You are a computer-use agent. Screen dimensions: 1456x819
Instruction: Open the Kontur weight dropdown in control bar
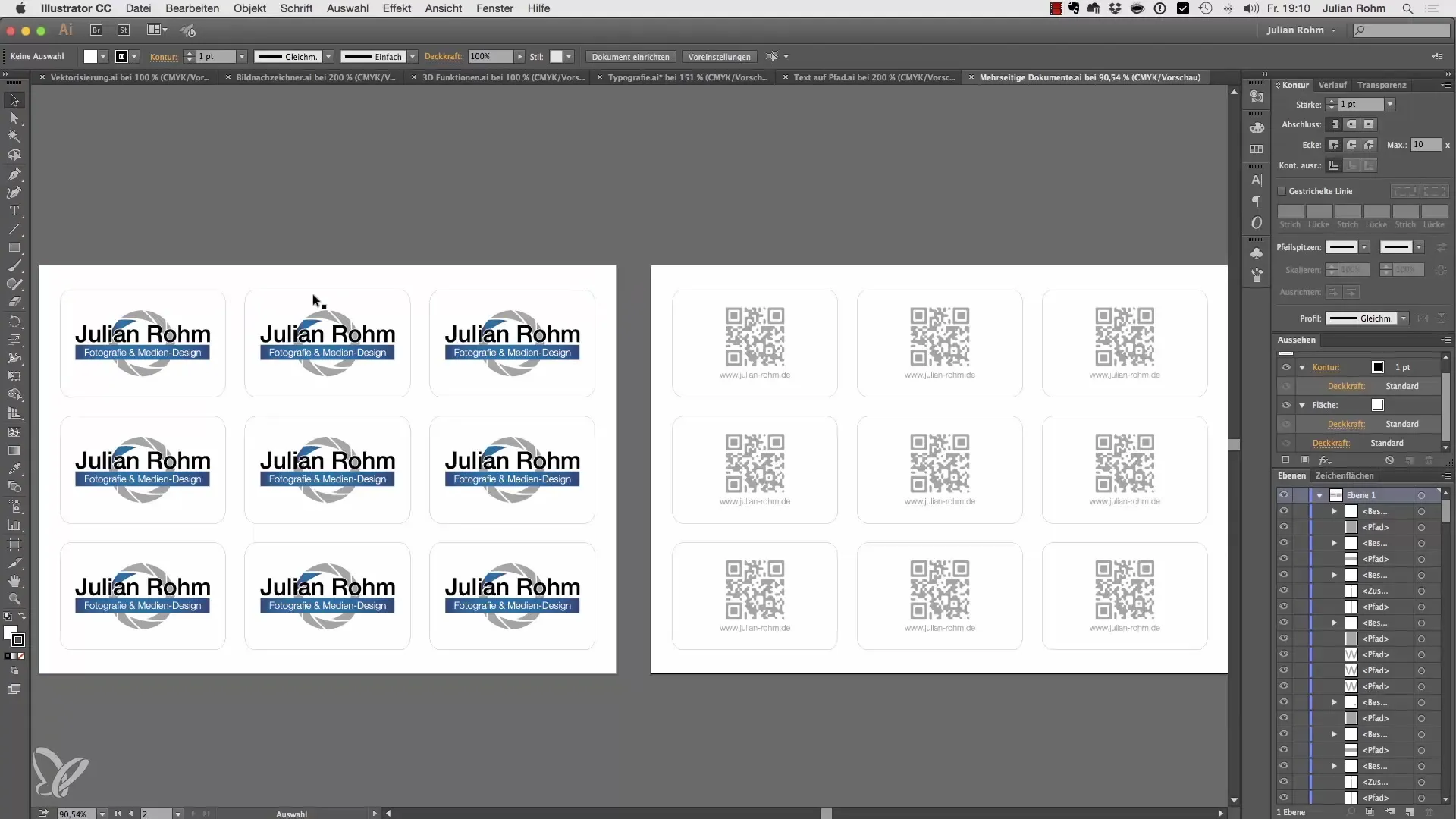pos(242,57)
